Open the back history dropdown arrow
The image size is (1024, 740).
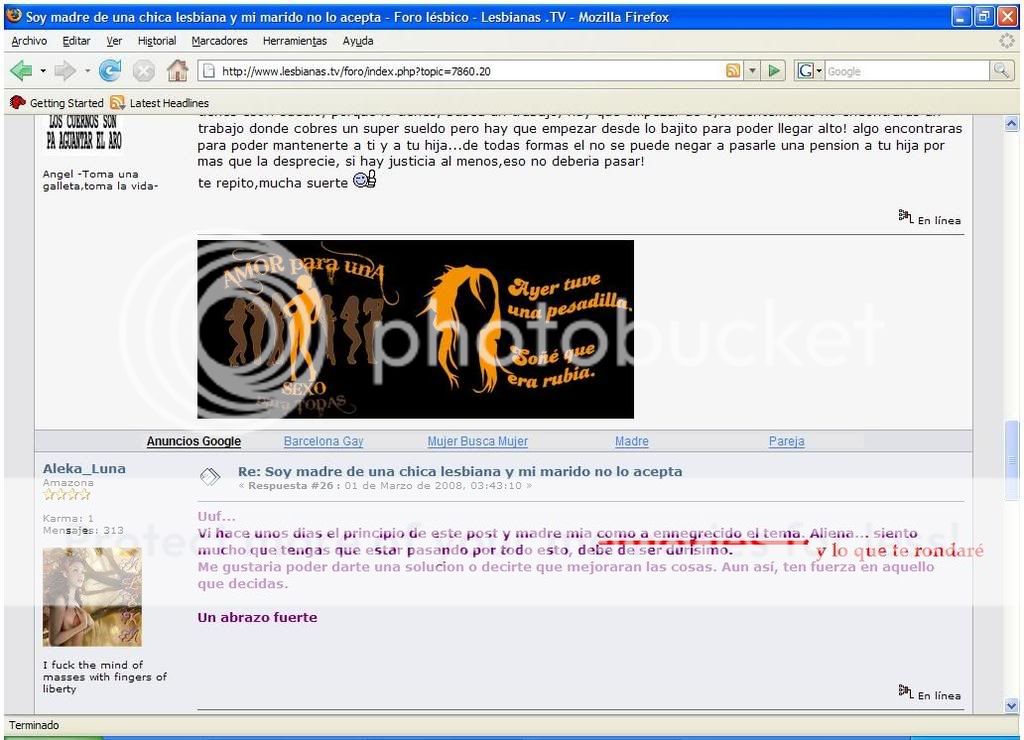tap(43, 71)
